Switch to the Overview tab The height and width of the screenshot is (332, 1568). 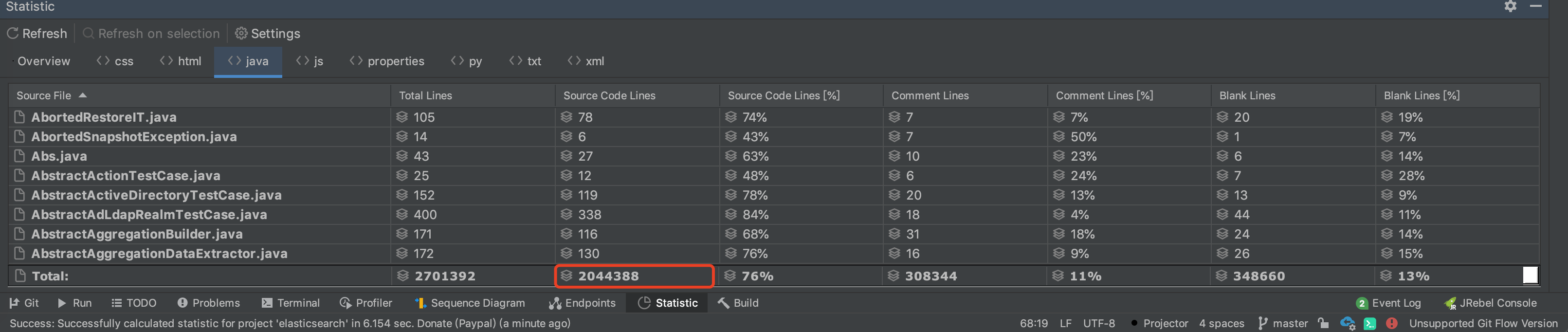(x=43, y=61)
